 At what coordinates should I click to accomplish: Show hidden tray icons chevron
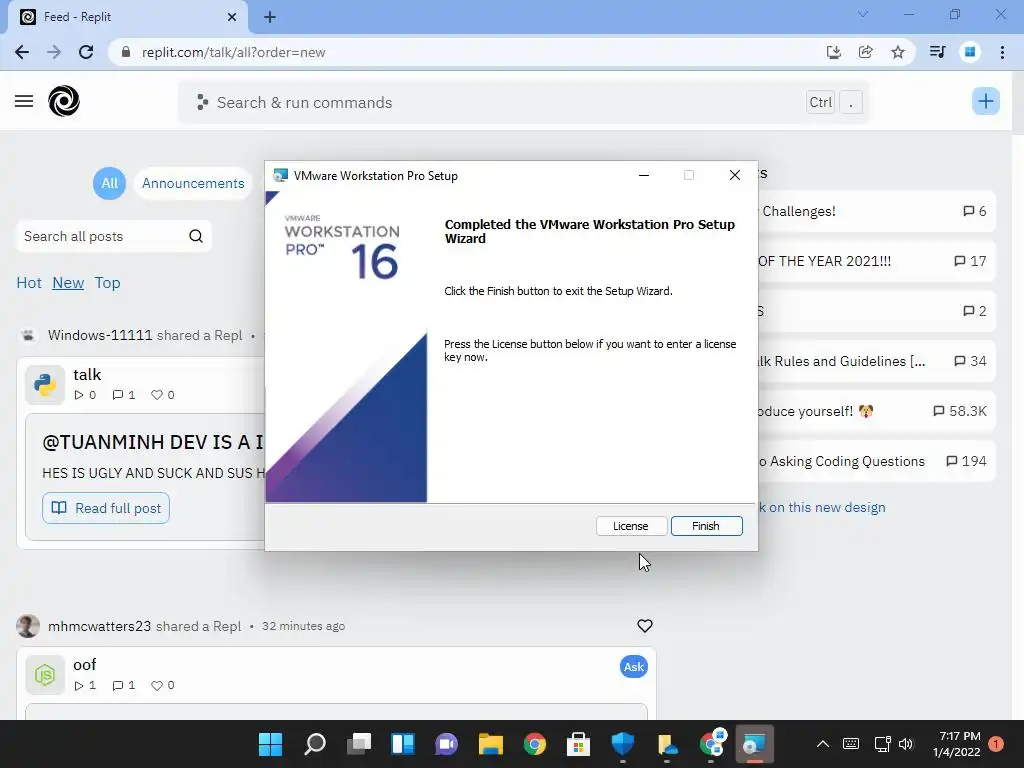[x=823, y=744]
